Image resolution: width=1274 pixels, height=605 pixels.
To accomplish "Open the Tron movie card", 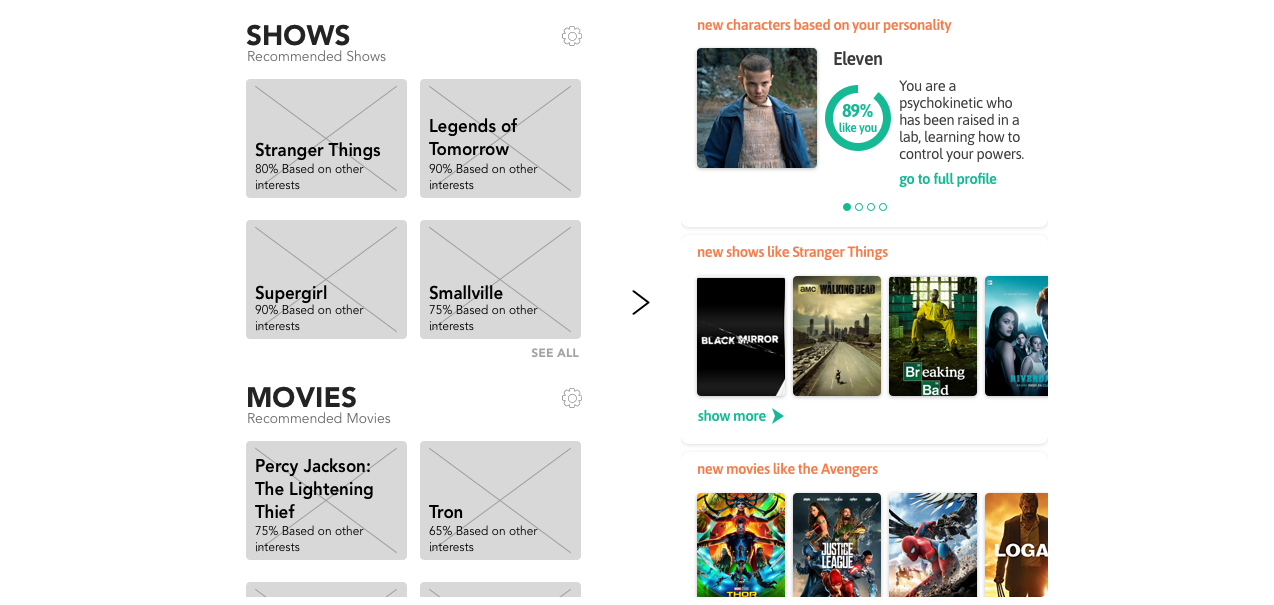I will pyautogui.click(x=500, y=500).
